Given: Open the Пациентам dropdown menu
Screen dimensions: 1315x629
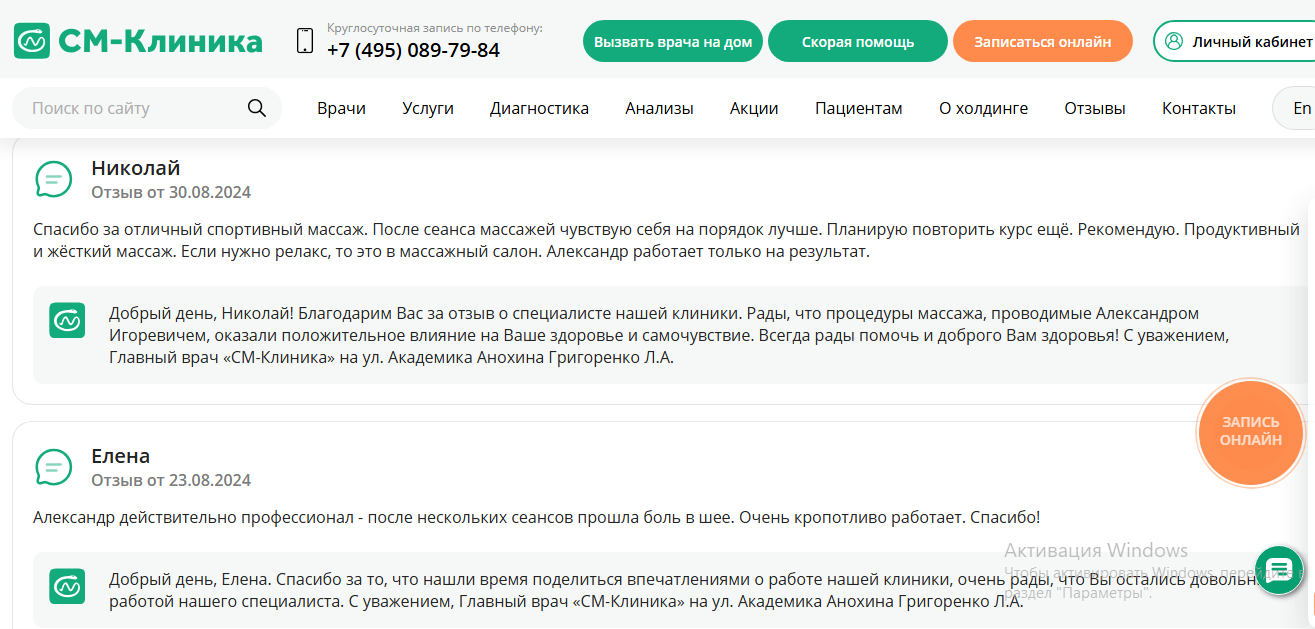Looking at the screenshot, I should point(858,108).
